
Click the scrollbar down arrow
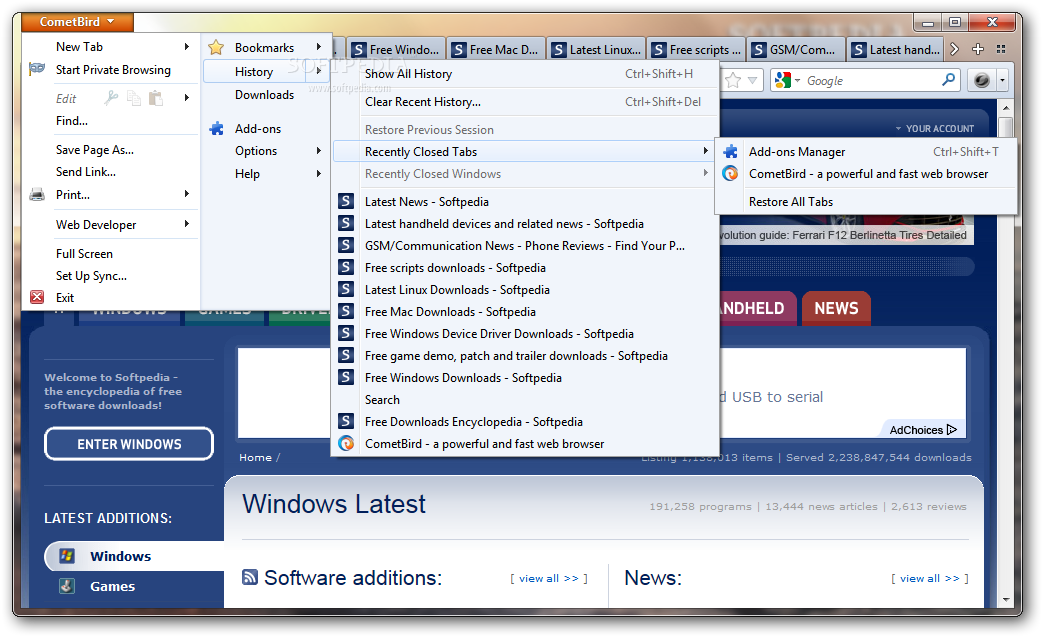point(1006,599)
